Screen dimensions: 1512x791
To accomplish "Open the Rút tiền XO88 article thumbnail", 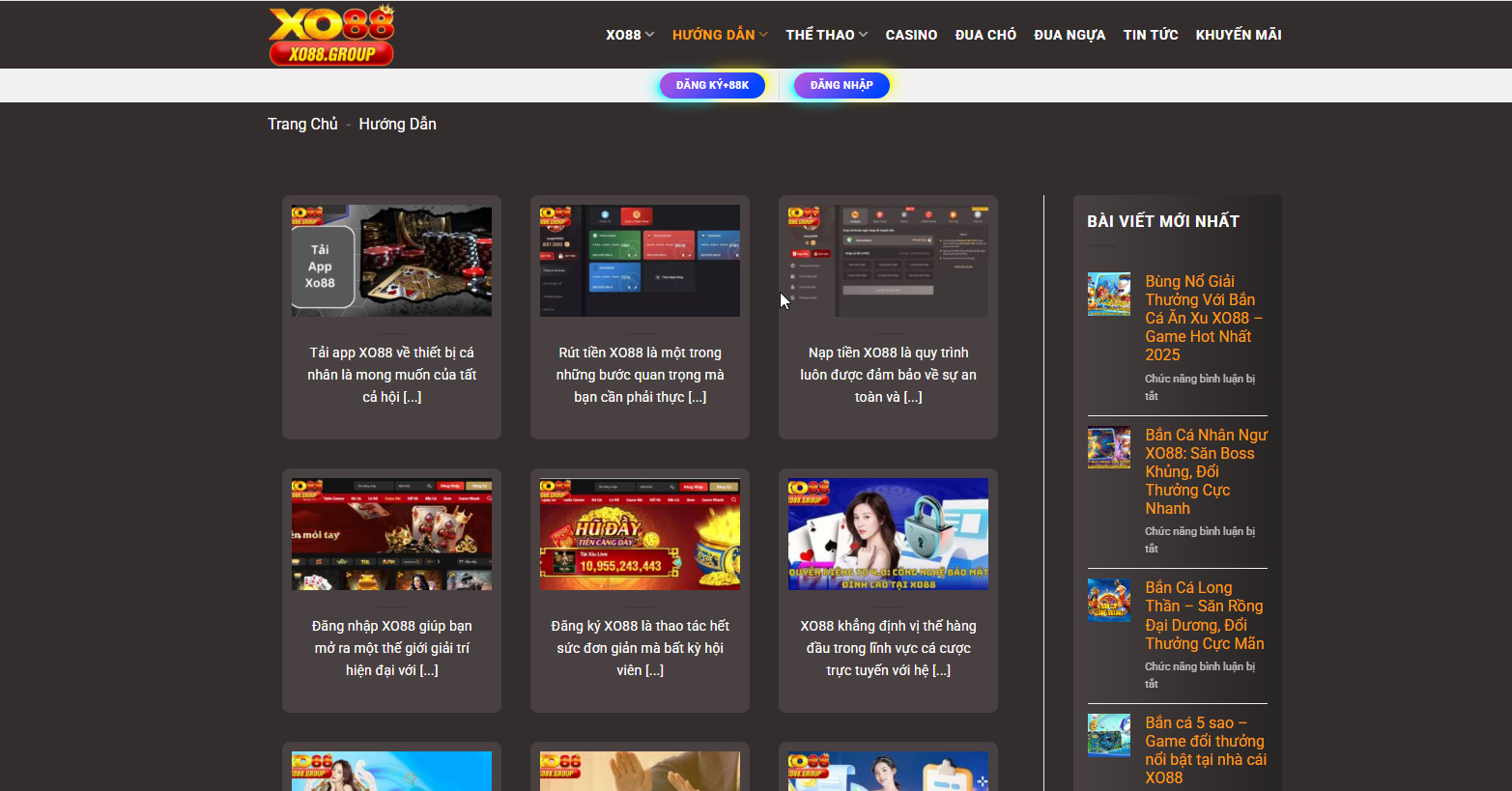I will (640, 261).
